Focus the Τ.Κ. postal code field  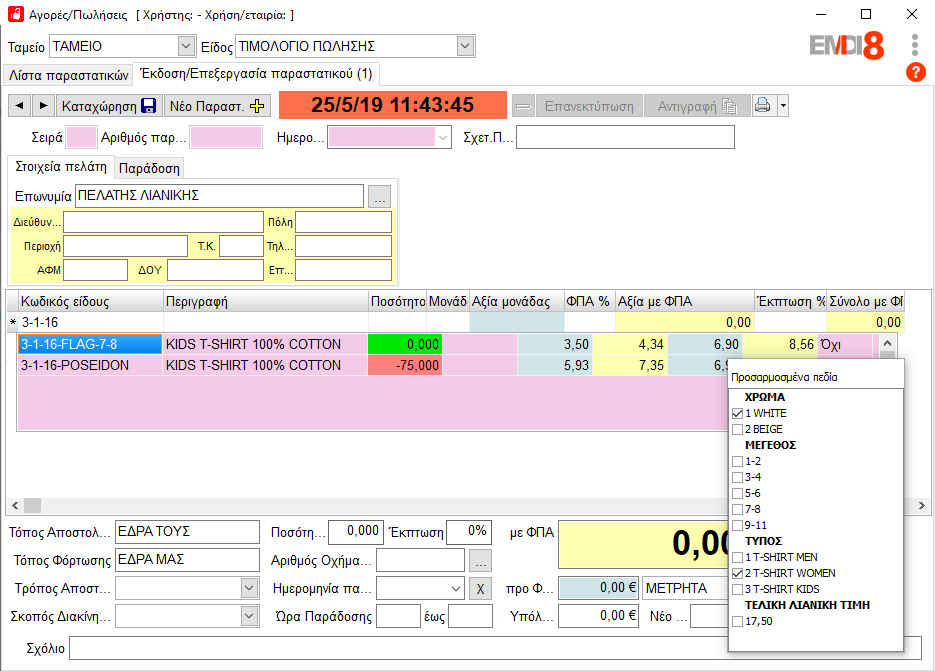[x=241, y=246]
